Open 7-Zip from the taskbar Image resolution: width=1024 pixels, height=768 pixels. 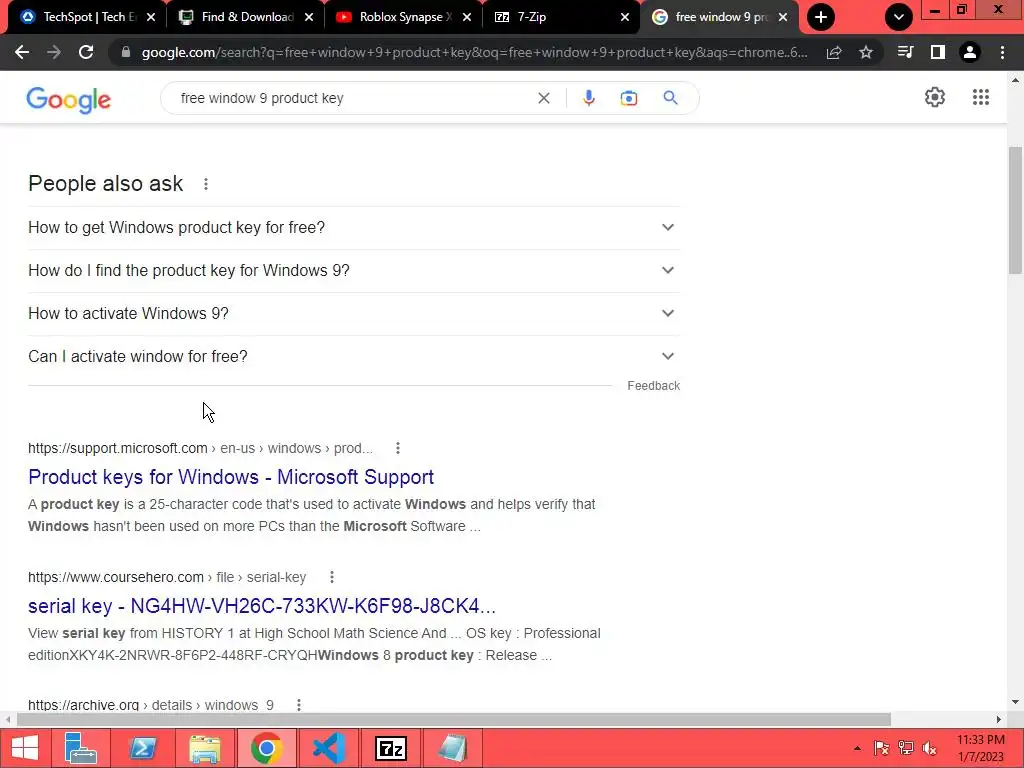click(x=391, y=748)
